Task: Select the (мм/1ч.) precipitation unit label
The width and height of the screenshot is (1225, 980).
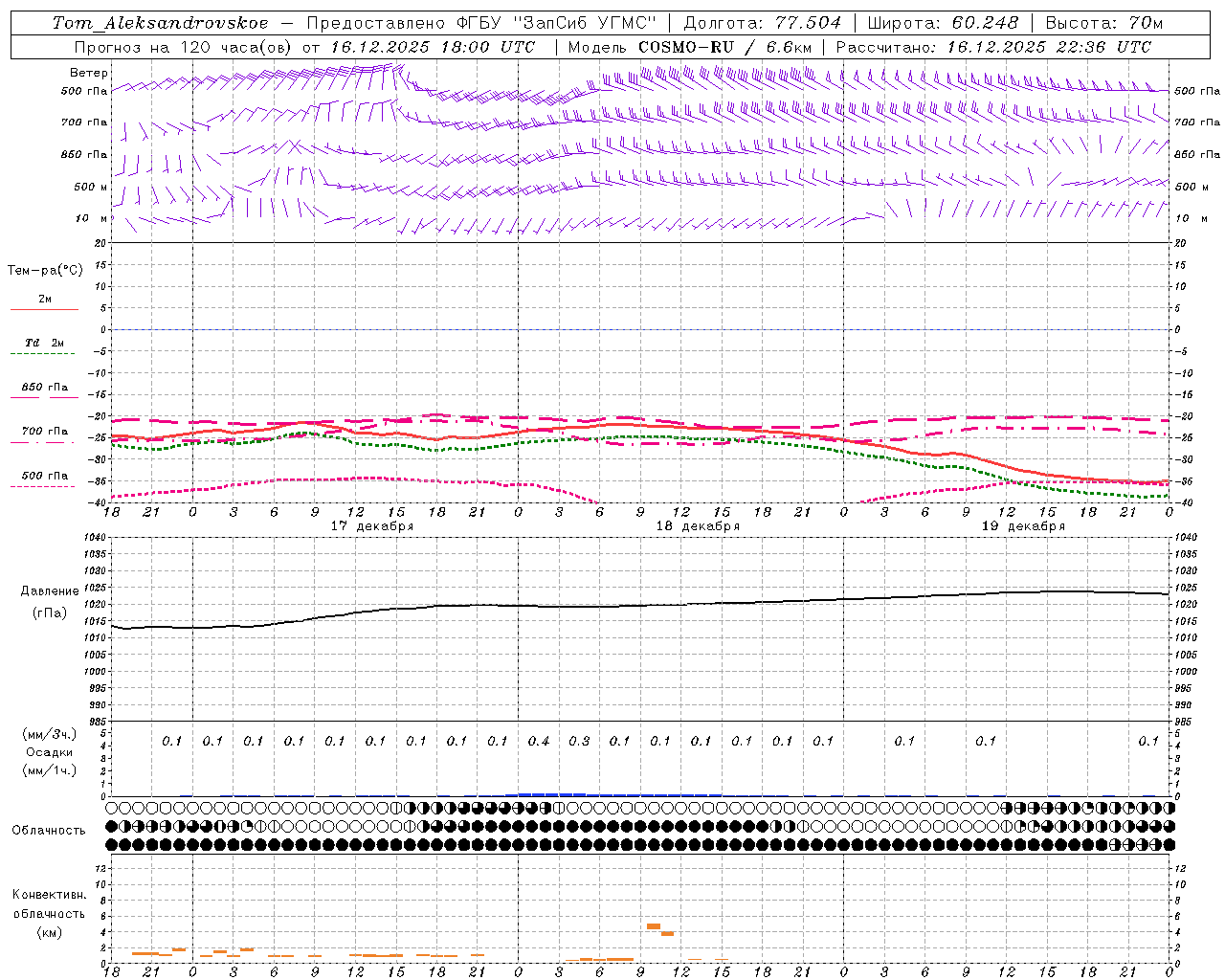Action: pyautogui.click(x=50, y=770)
